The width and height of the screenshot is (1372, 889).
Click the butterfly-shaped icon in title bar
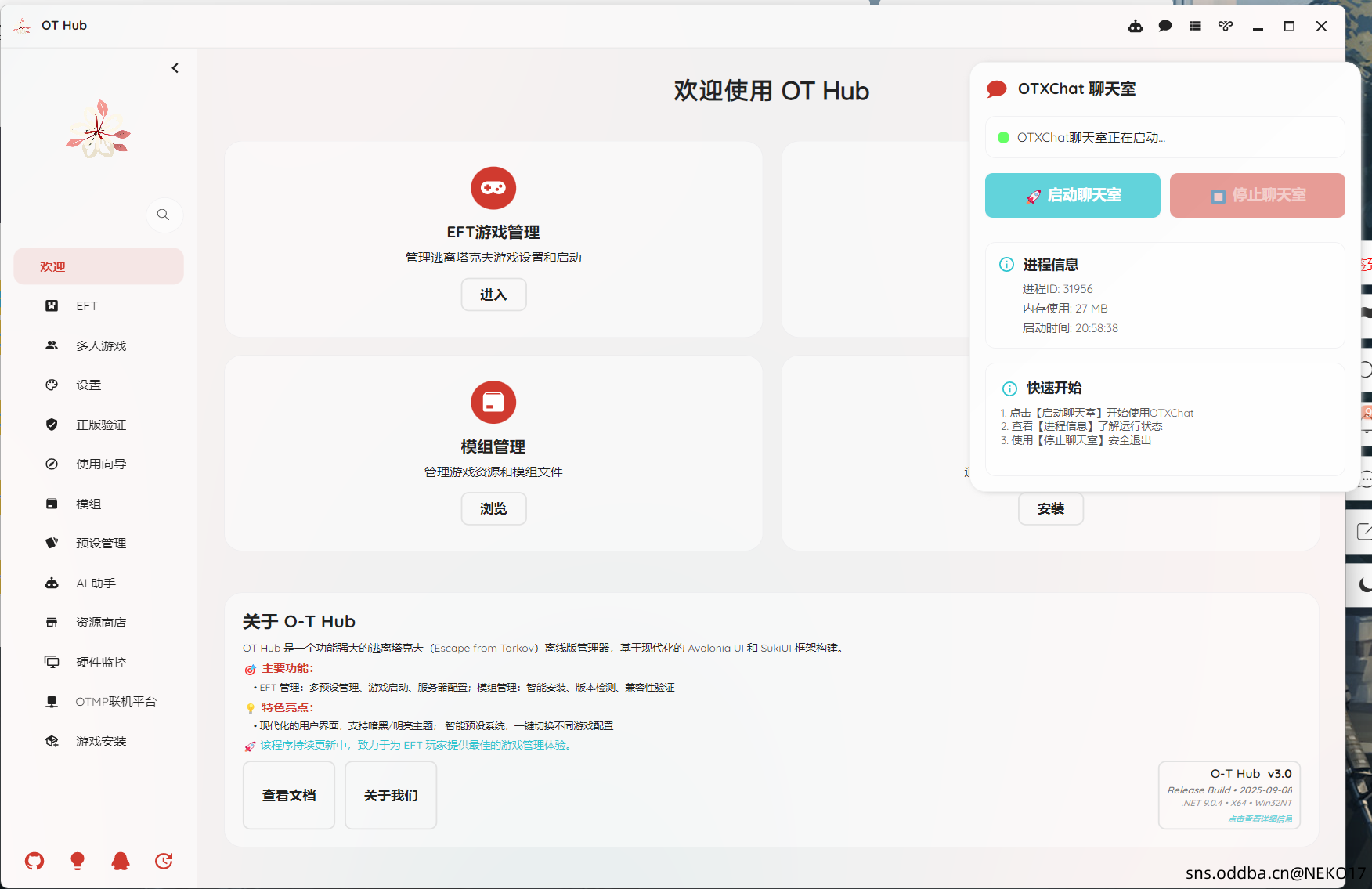point(1226,26)
